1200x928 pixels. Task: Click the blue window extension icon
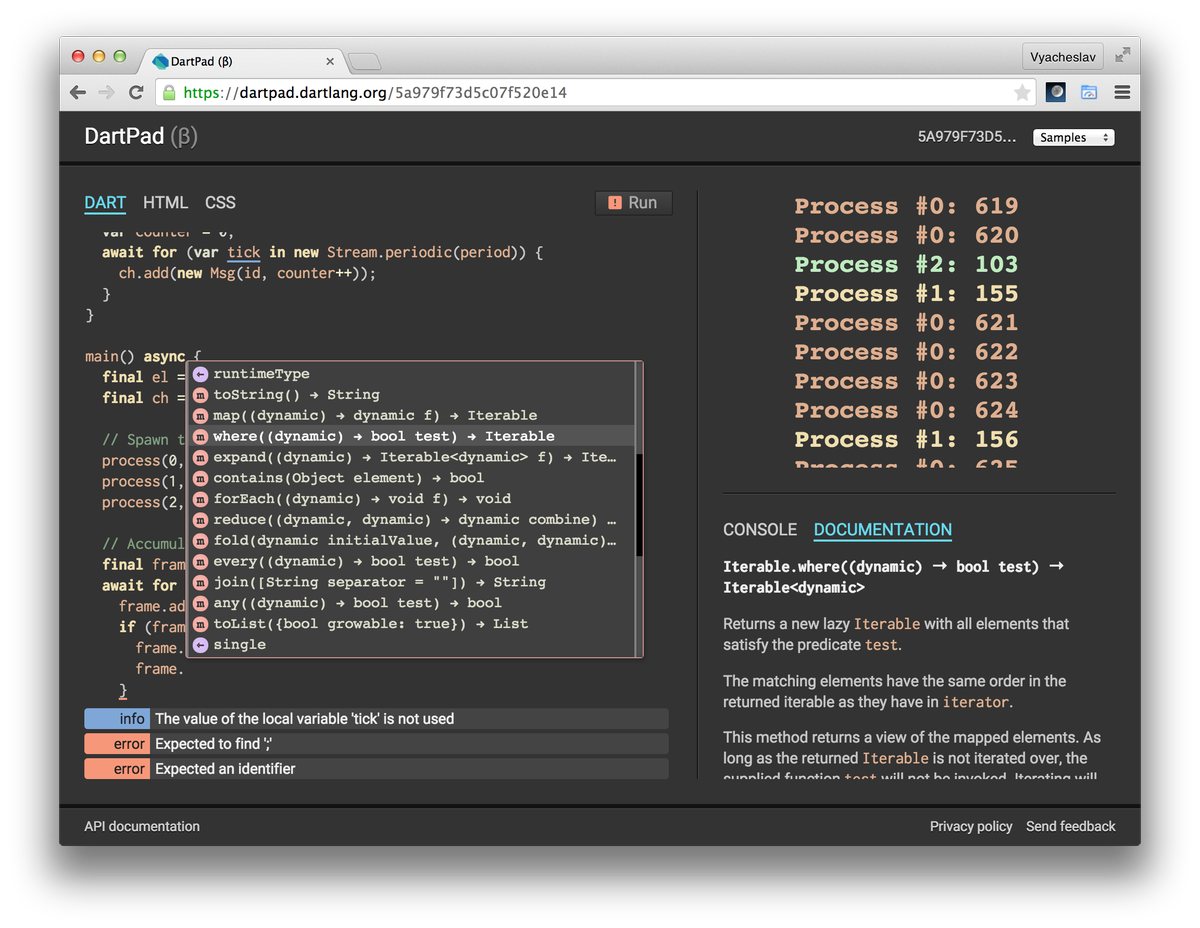(1089, 92)
